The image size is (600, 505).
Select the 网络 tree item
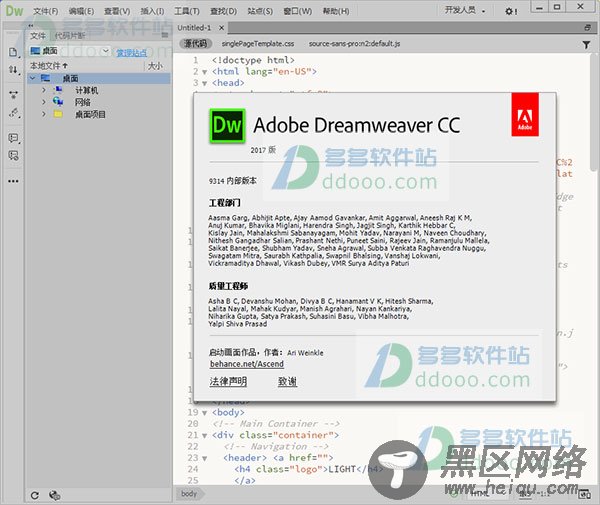(x=83, y=102)
